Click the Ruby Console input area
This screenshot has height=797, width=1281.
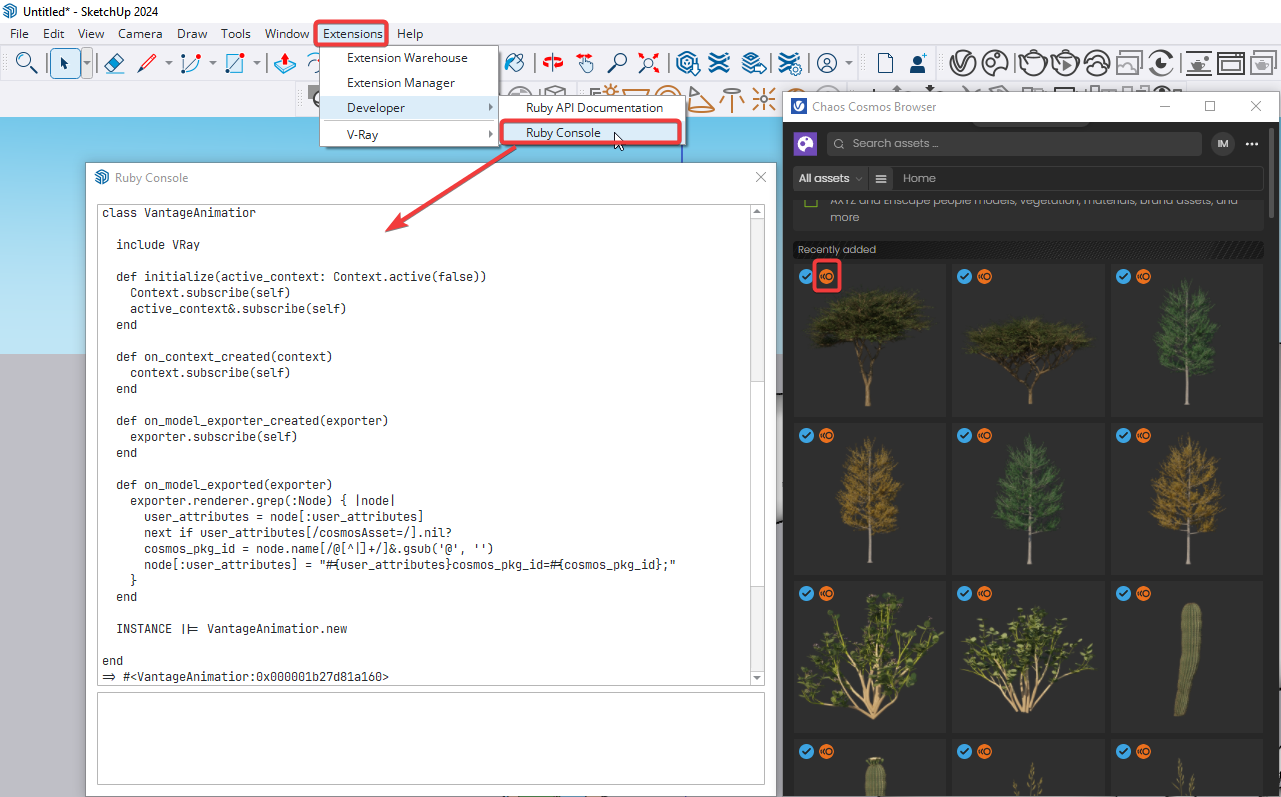(431, 738)
